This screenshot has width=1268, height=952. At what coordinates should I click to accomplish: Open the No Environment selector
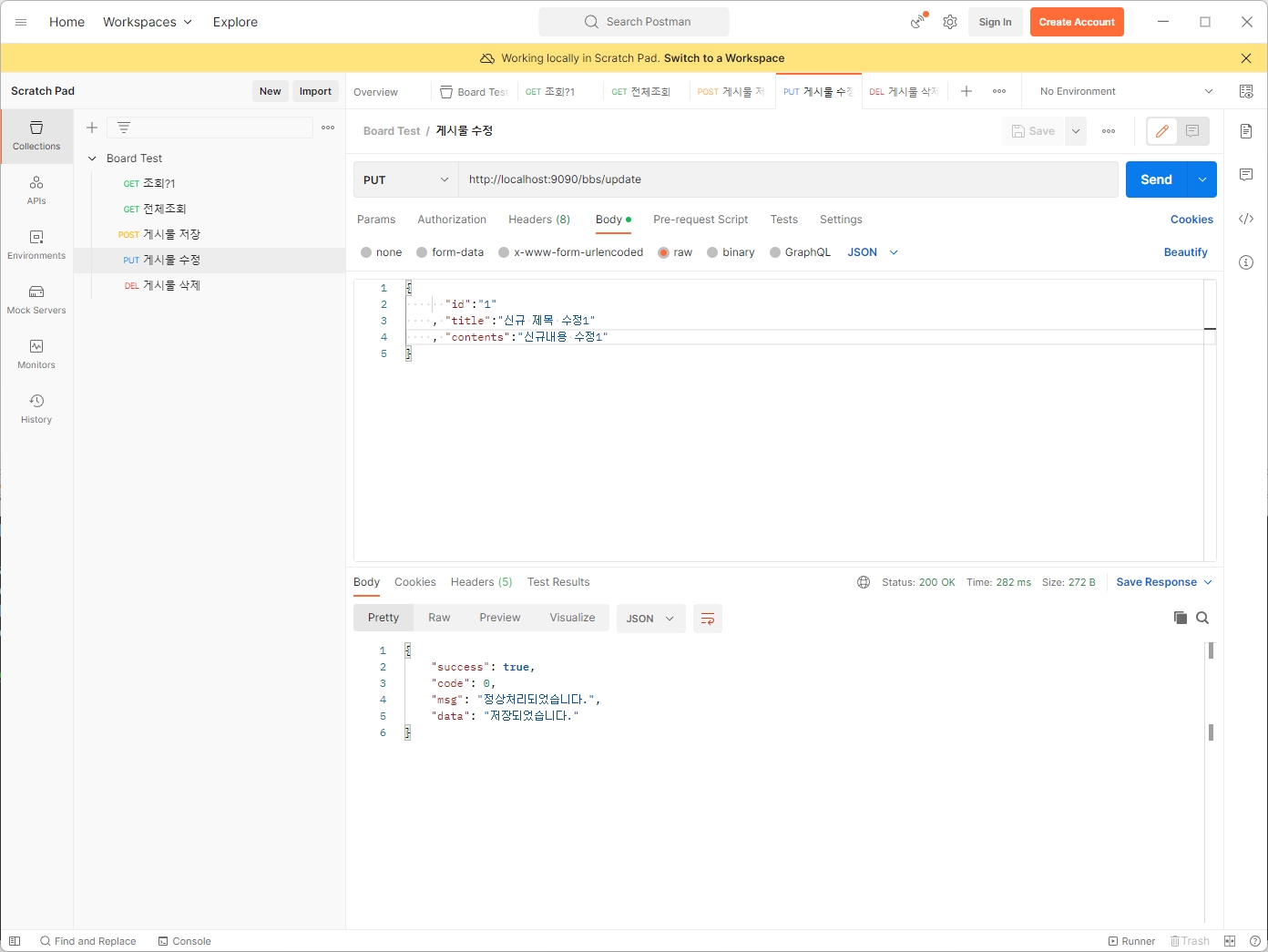tap(1126, 91)
